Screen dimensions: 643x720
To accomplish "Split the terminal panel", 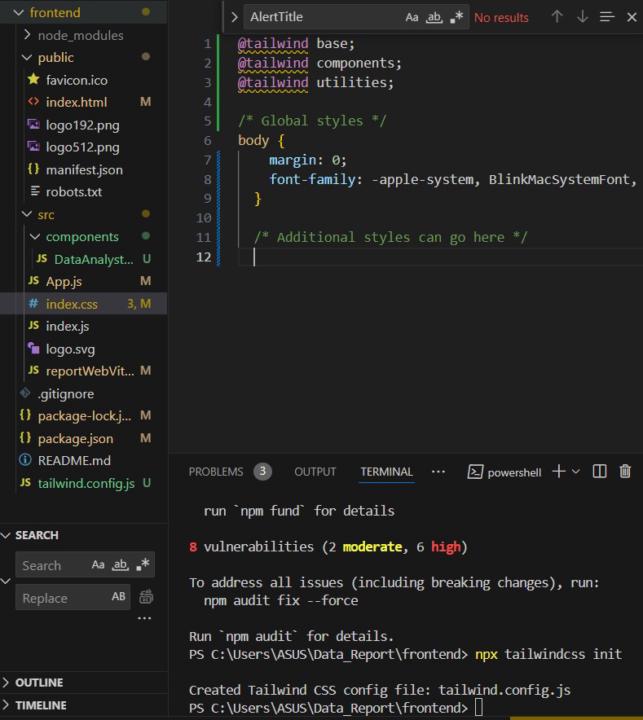I will click(x=600, y=472).
